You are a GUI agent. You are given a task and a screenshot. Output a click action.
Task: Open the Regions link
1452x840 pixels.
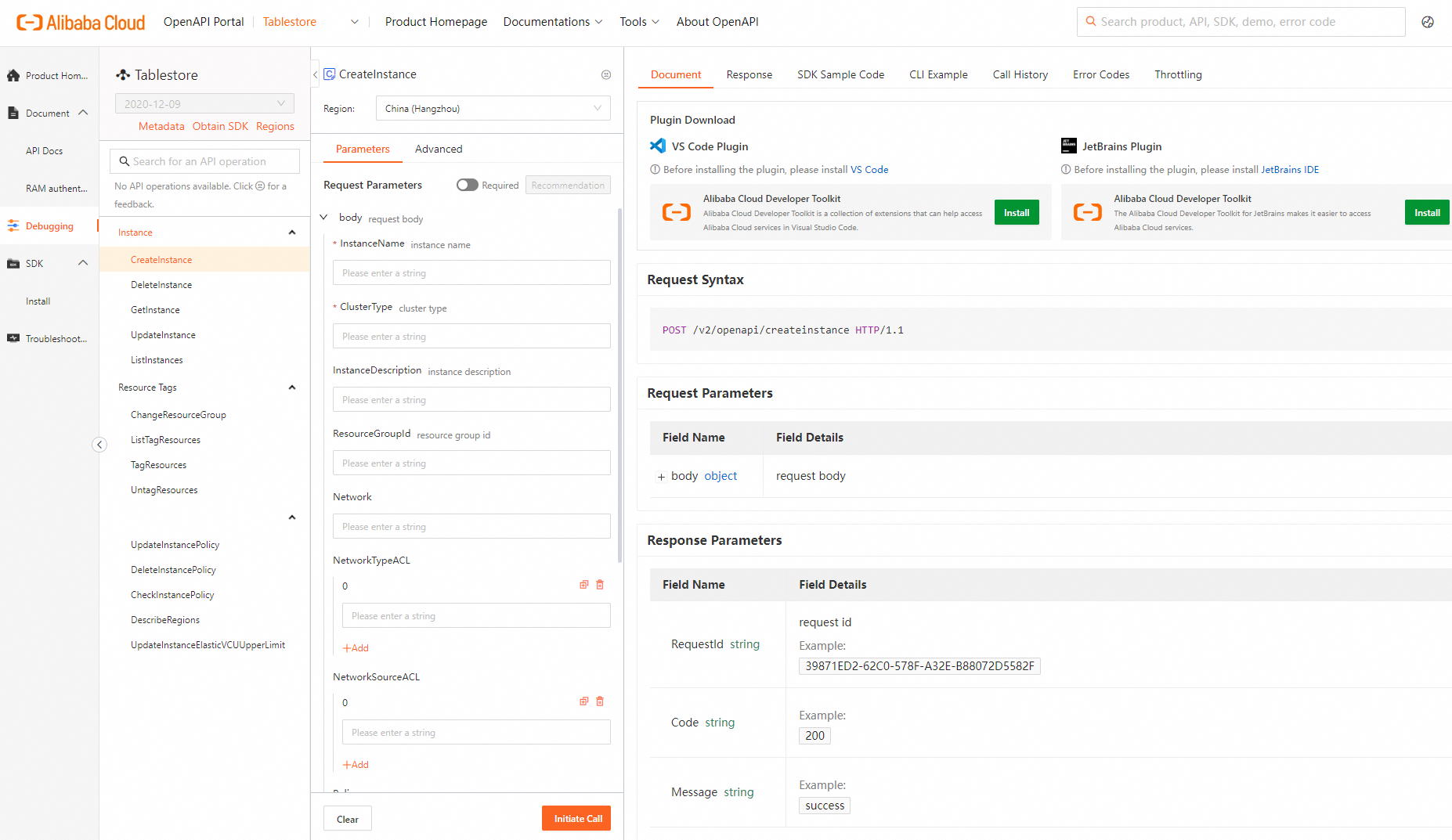tap(275, 126)
